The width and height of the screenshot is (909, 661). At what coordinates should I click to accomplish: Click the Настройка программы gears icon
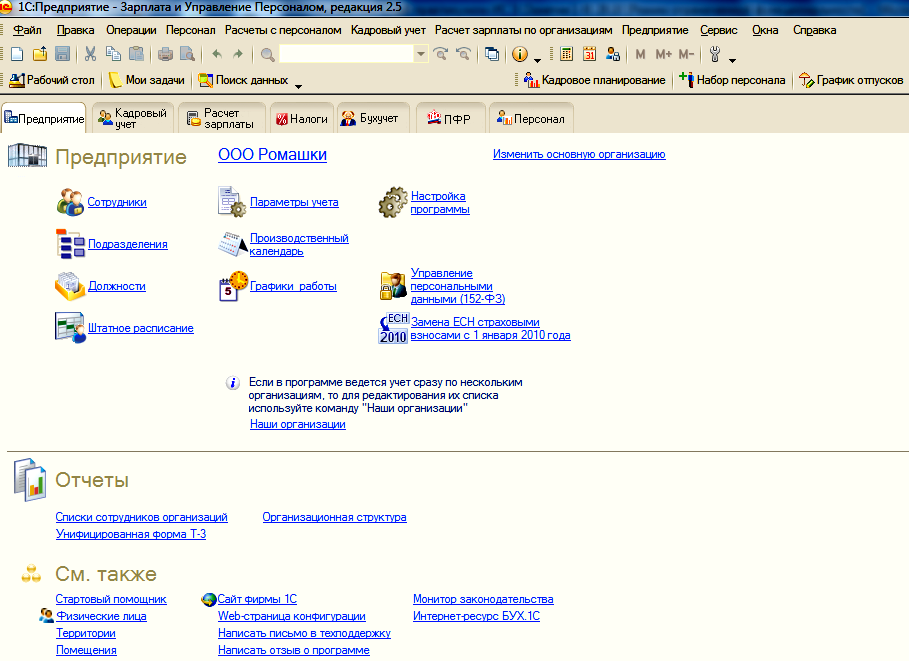393,202
